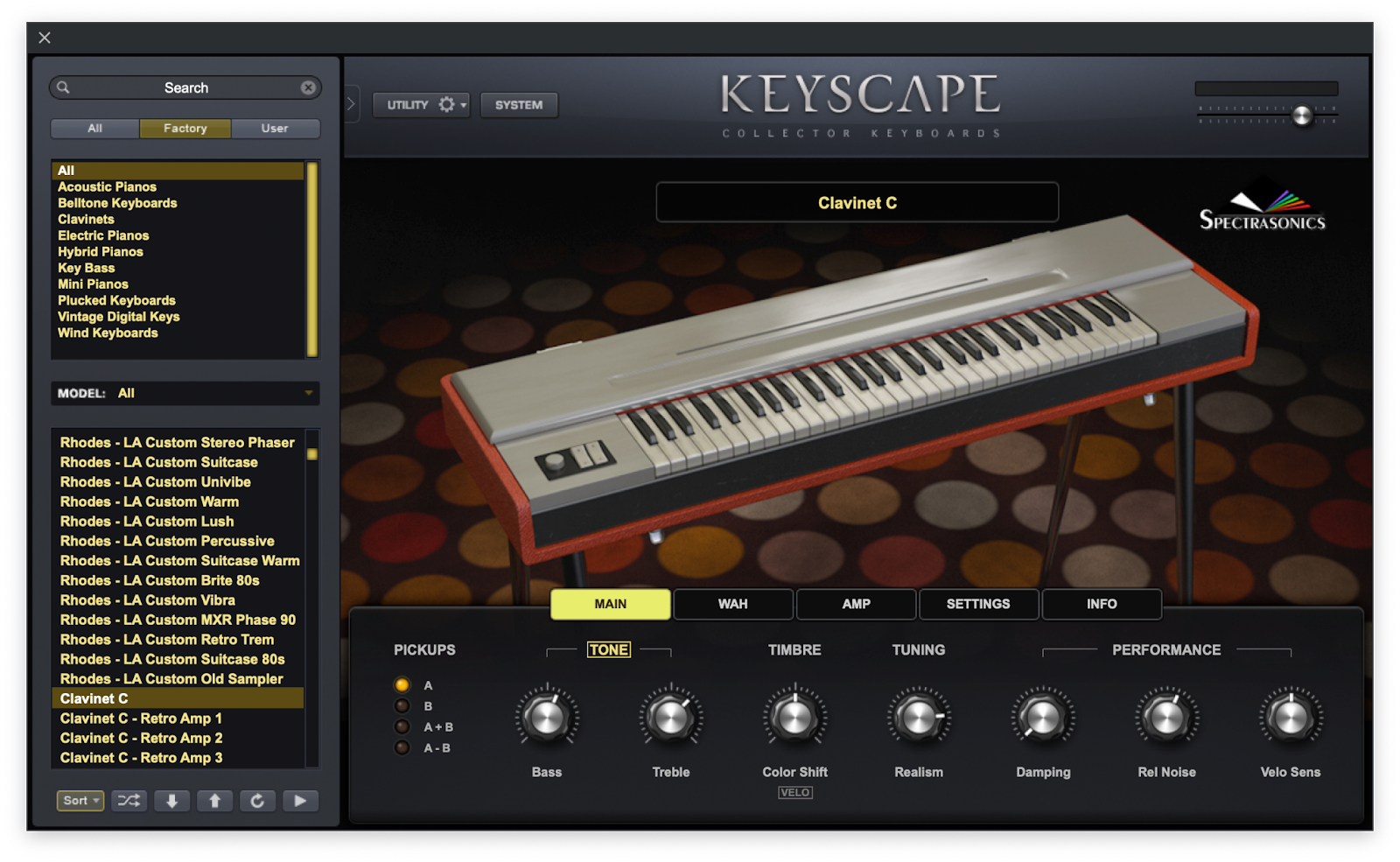The width and height of the screenshot is (1400, 862).
Task: Click the Velo Sens knob
Action: pyautogui.click(x=1291, y=718)
